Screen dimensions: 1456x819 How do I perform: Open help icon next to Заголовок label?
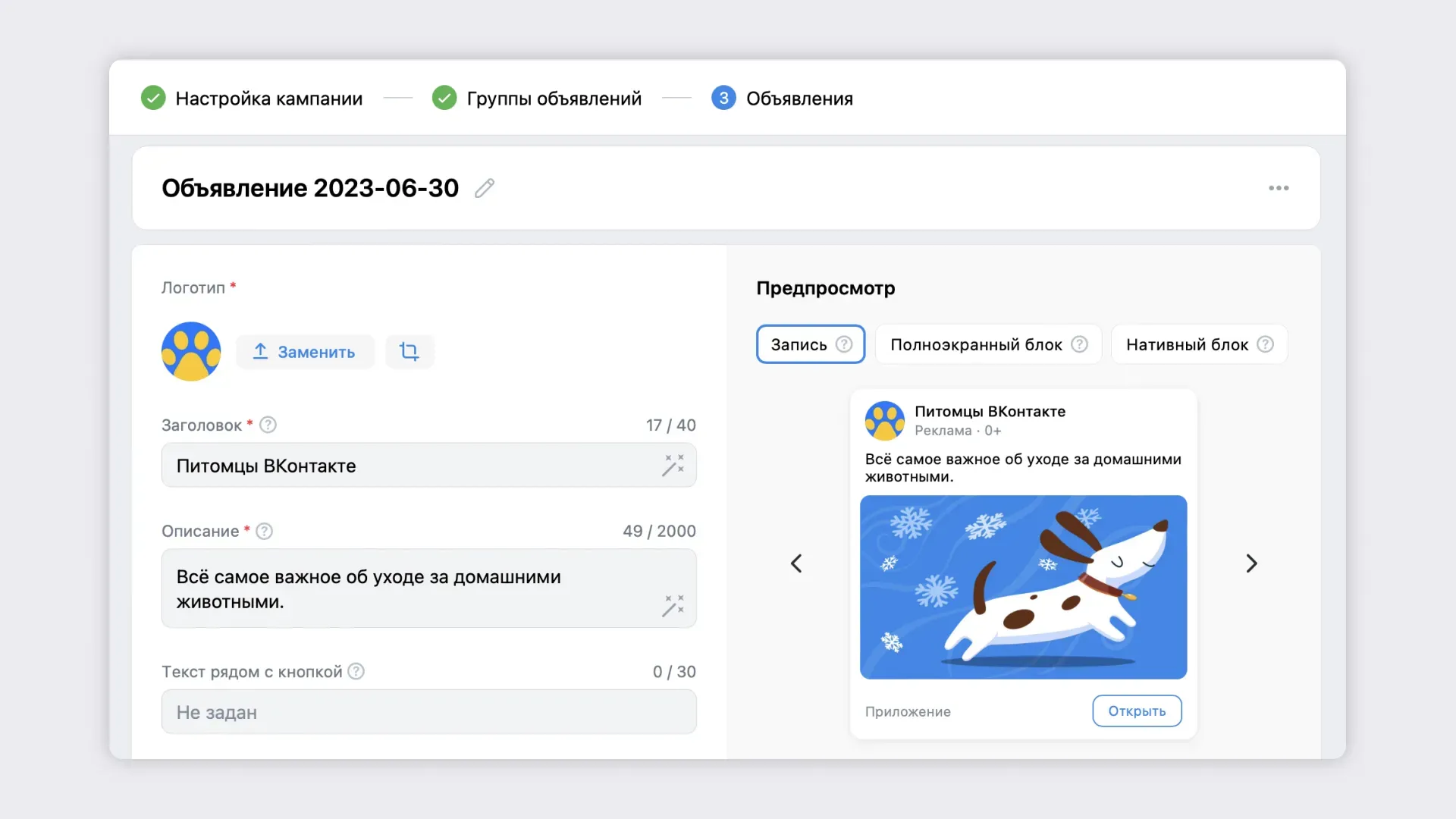[x=268, y=425]
